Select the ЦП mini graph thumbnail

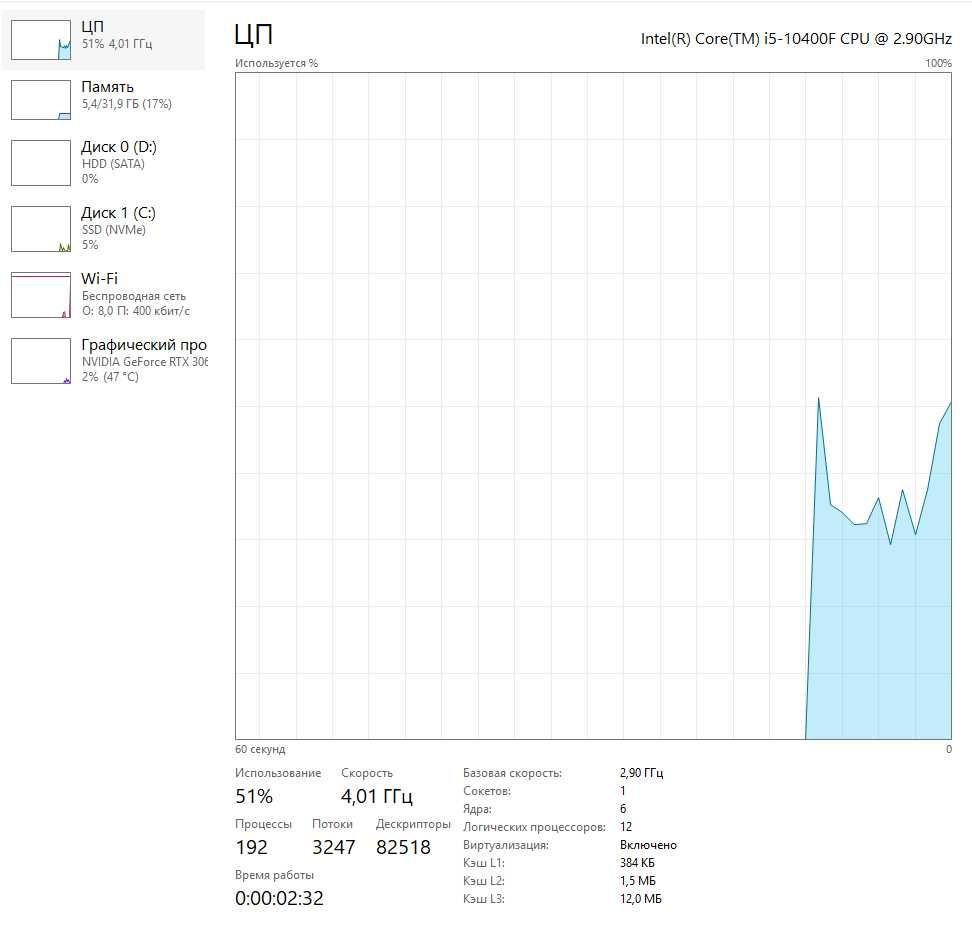point(41,40)
